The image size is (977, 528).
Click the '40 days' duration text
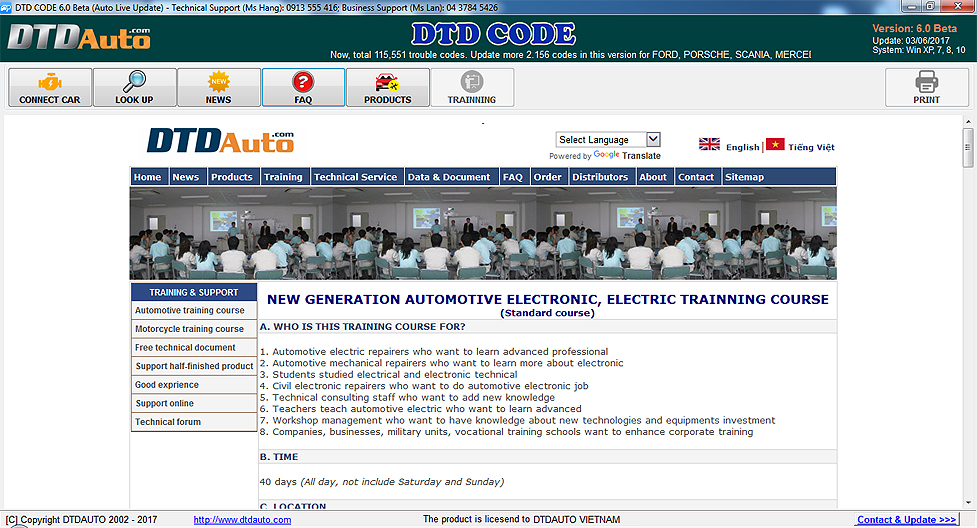tap(278, 482)
